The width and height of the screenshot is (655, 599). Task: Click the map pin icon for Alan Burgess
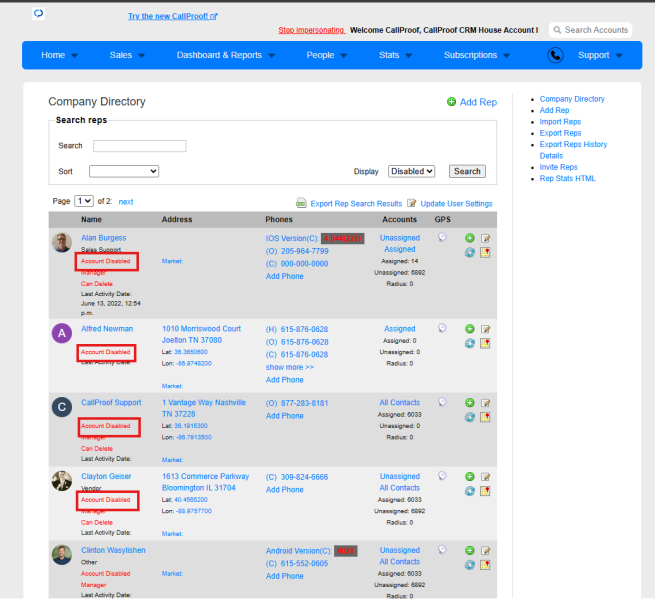click(x=485, y=252)
